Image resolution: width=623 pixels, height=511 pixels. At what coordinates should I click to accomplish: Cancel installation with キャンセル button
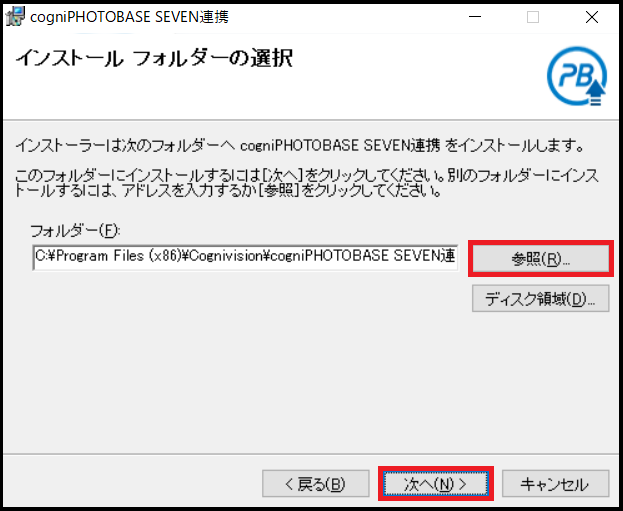(555, 484)
